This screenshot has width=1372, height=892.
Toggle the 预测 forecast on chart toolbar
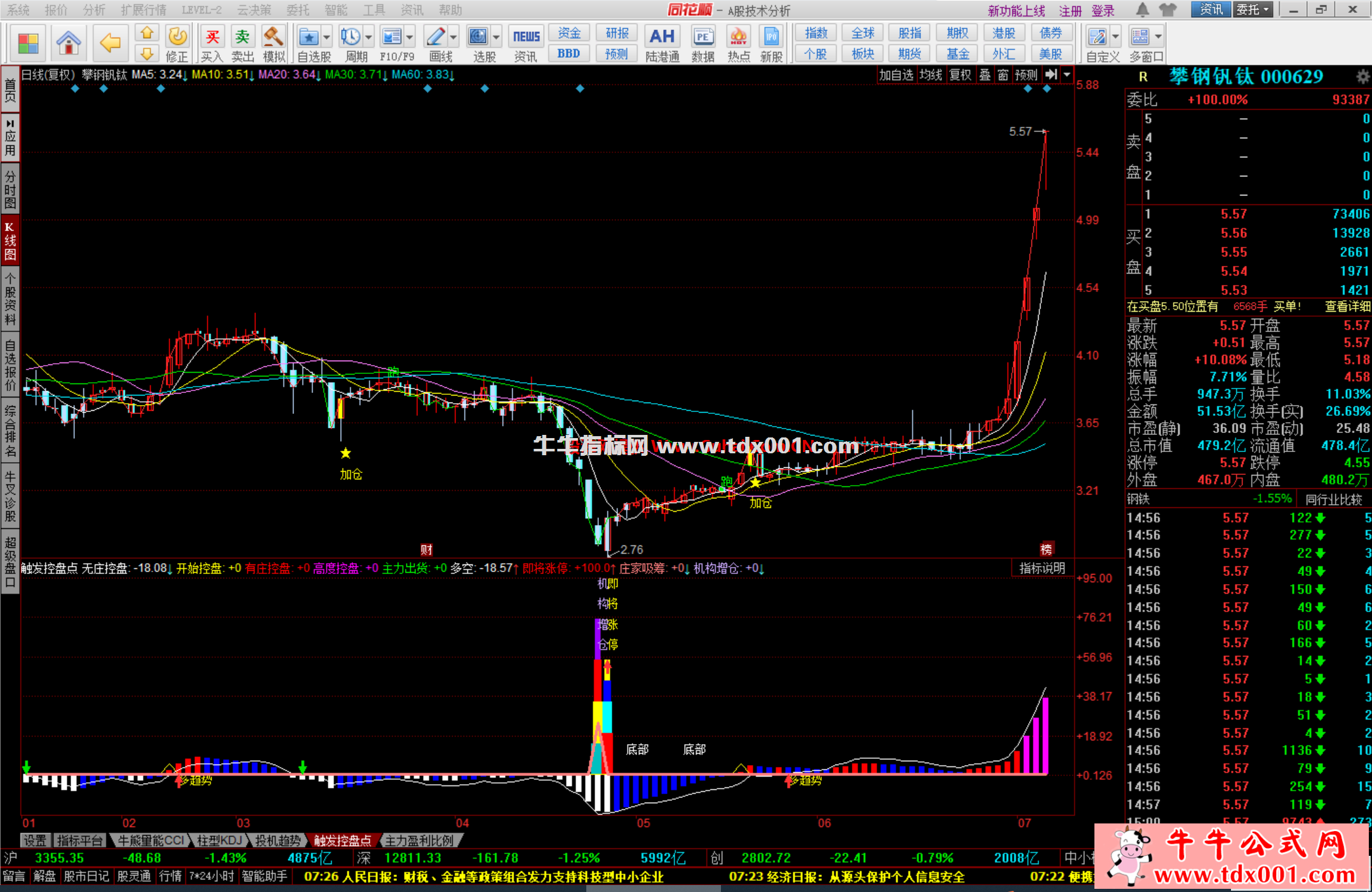[x=1026, y=75]
